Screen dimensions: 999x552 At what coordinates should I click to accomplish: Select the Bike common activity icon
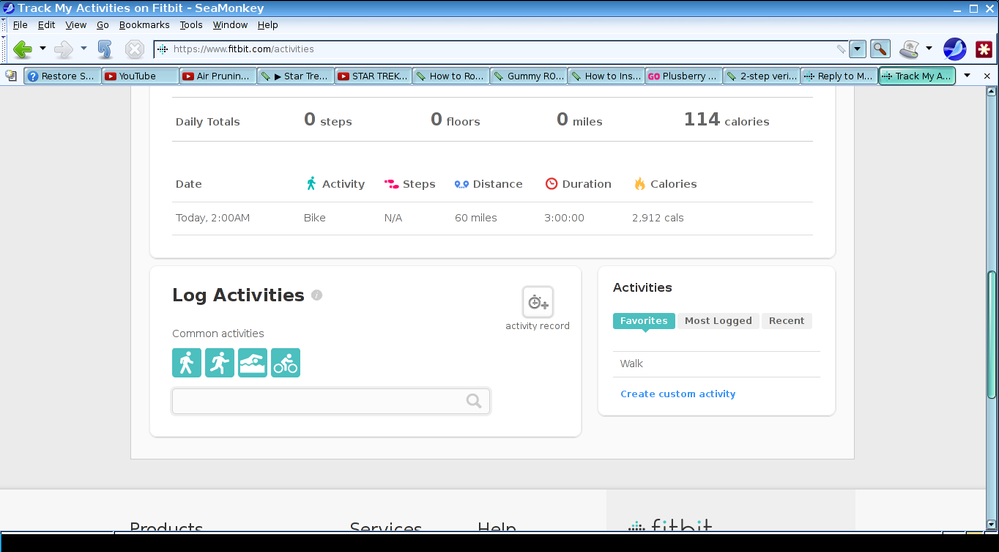(x=285, y=363)
